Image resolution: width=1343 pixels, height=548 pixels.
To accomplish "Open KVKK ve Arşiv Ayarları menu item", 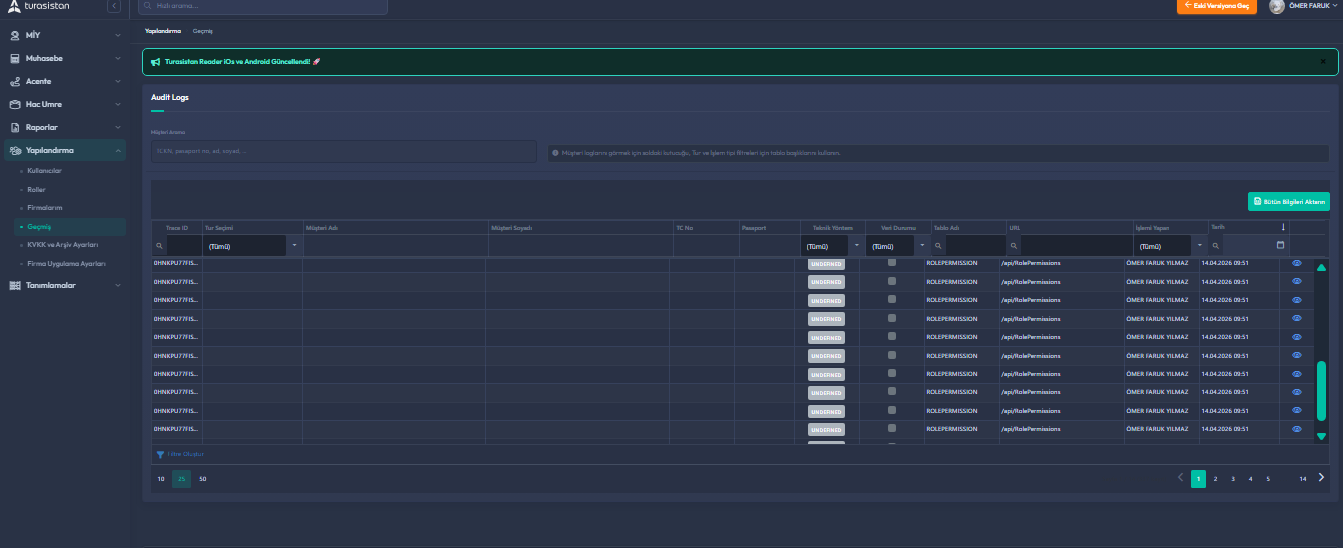I will (63, 244).
